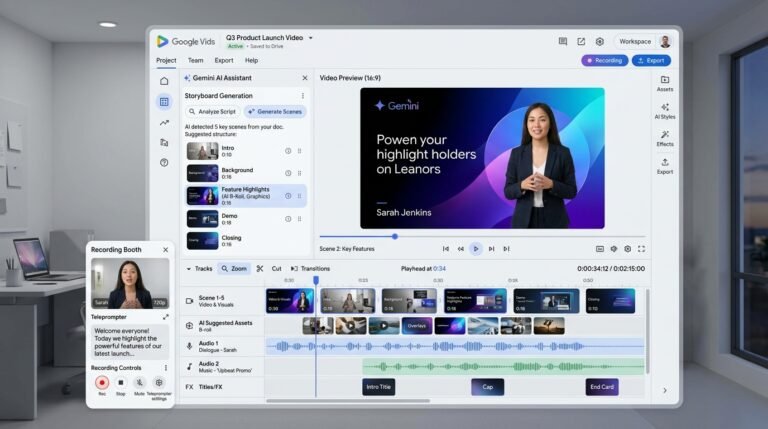Select the Intro Title clip on Titles/FX track
The image size is (768, 429).
coord(379,387)
